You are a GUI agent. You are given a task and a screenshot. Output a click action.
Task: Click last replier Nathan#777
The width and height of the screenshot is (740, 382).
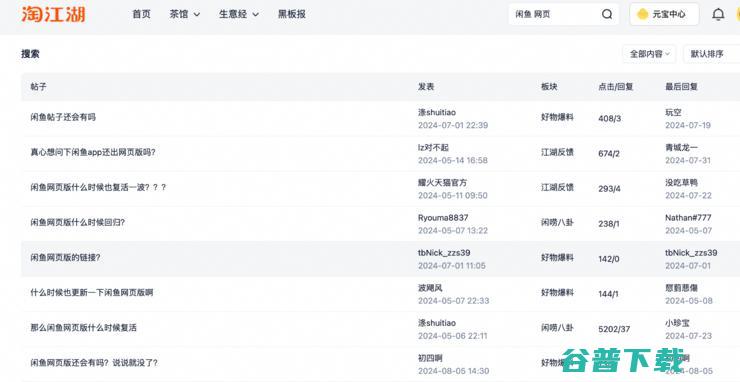[688, 218]
